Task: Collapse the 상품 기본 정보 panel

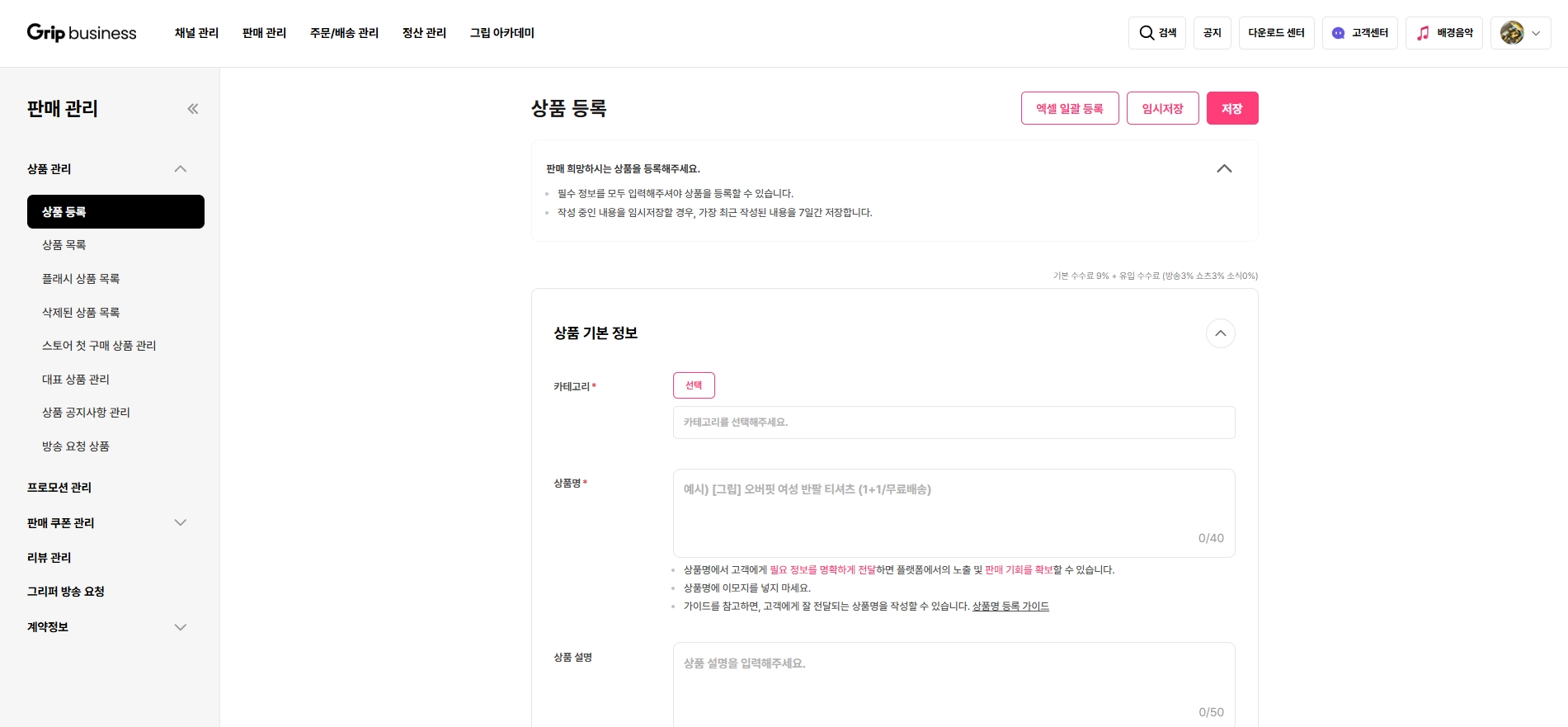Action: click(x=1220, y=333)
